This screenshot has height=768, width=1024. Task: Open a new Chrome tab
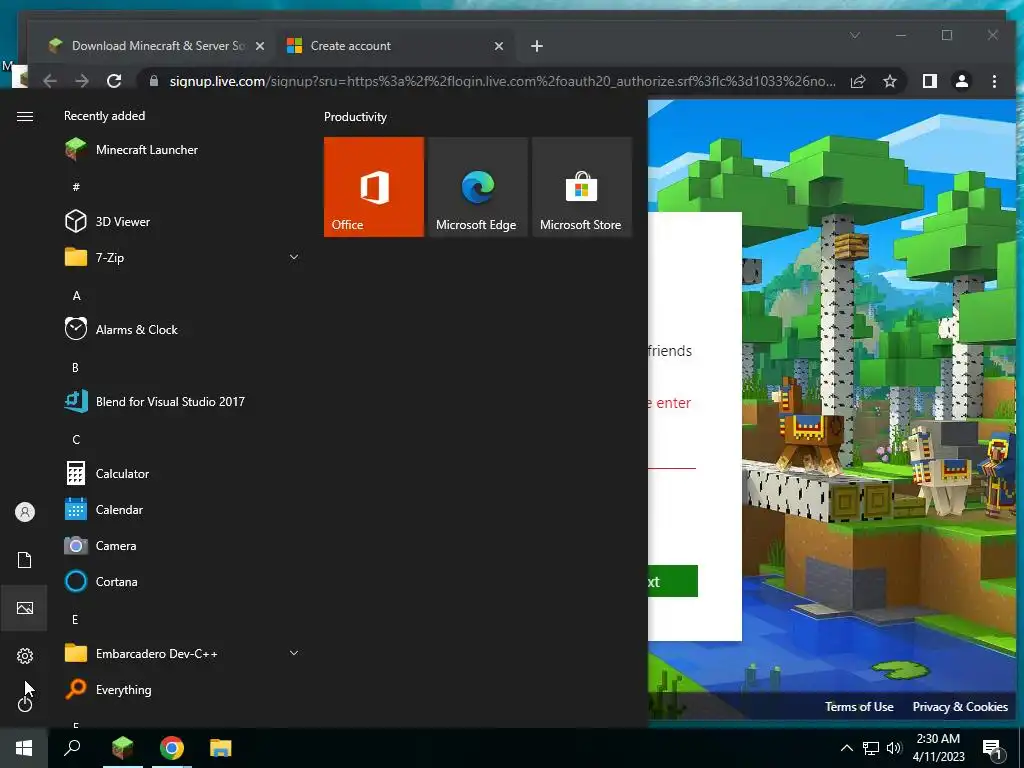click(537, 46)
